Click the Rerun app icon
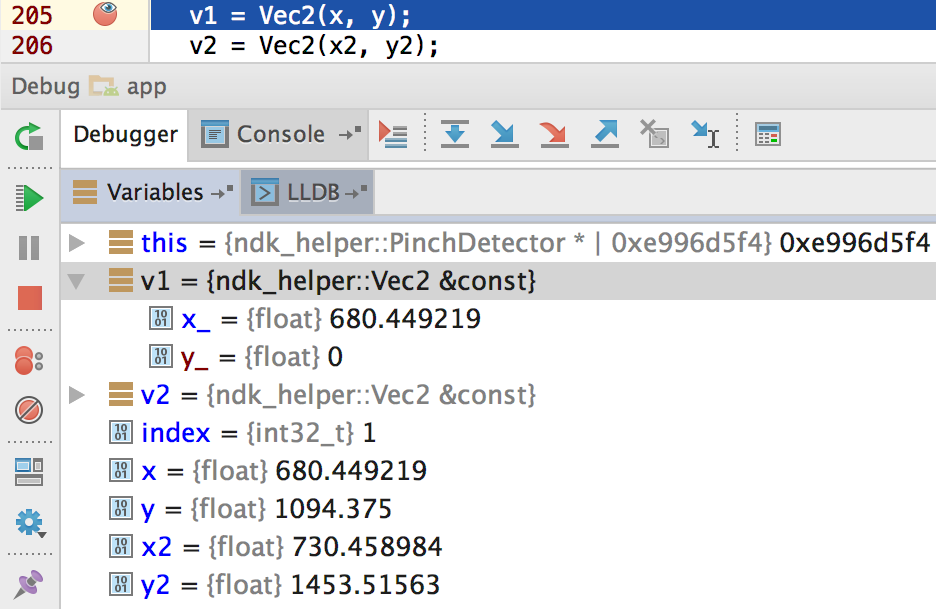The image size is (936, 609). 30,136
